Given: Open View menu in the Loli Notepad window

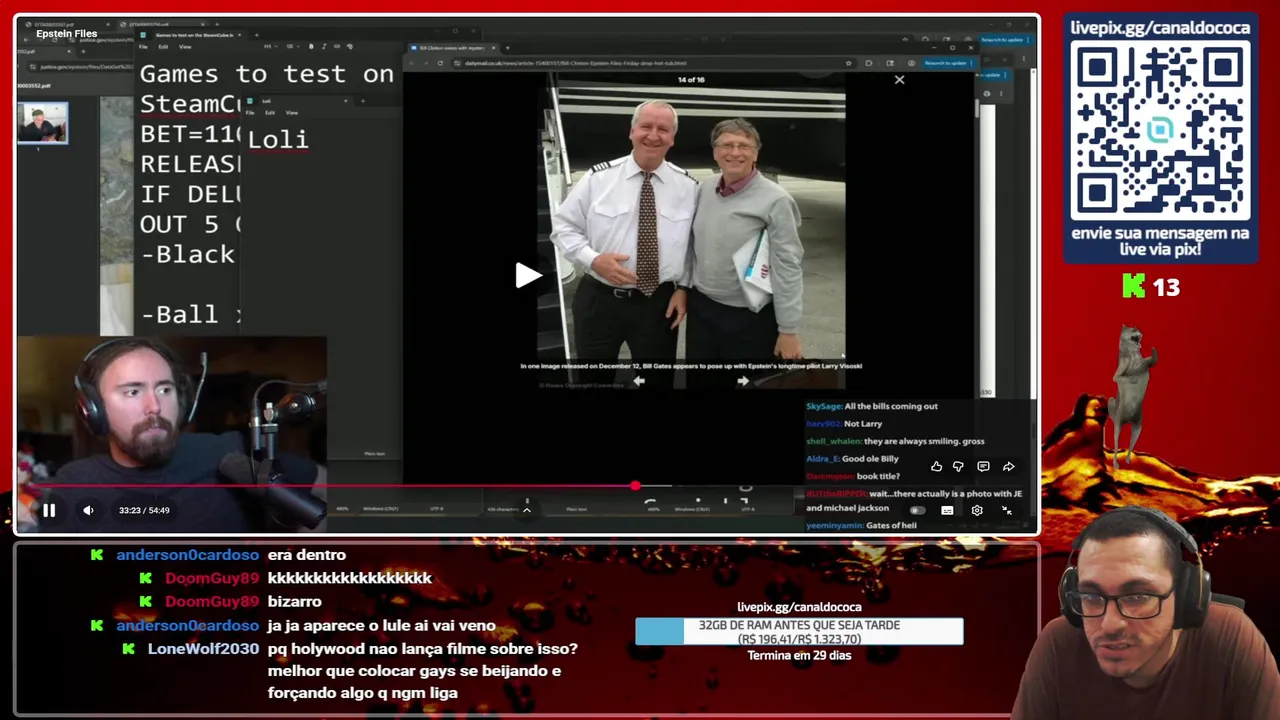Looking at the screenshot, I should pos(292,112).
